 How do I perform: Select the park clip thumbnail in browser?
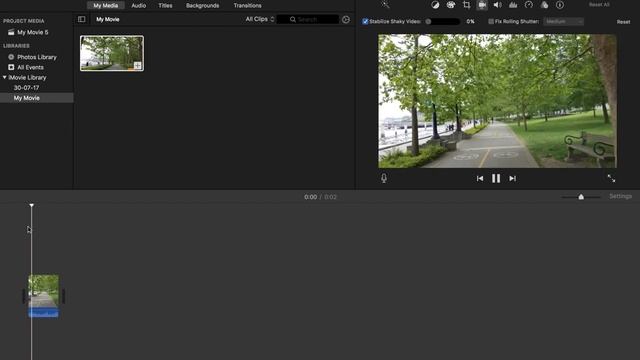112,53
